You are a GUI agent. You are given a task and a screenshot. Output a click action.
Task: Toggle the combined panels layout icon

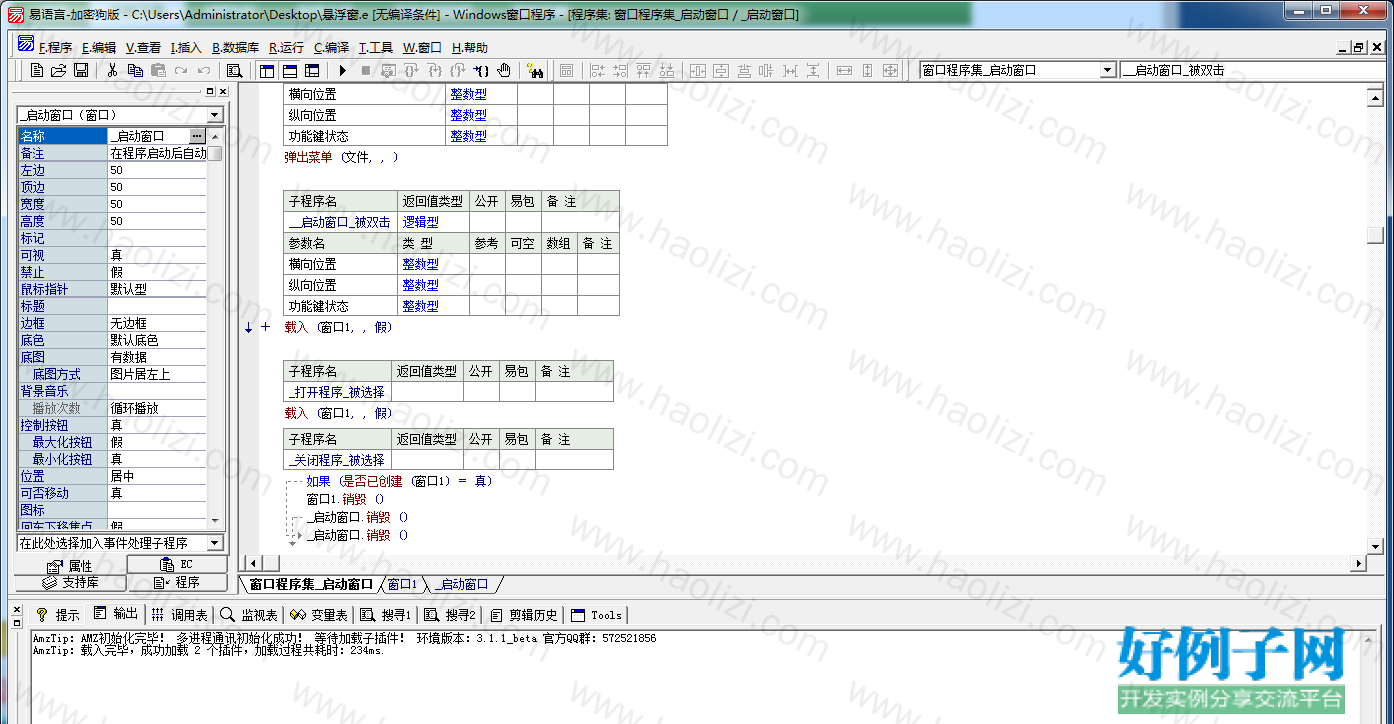coord(313,70)
